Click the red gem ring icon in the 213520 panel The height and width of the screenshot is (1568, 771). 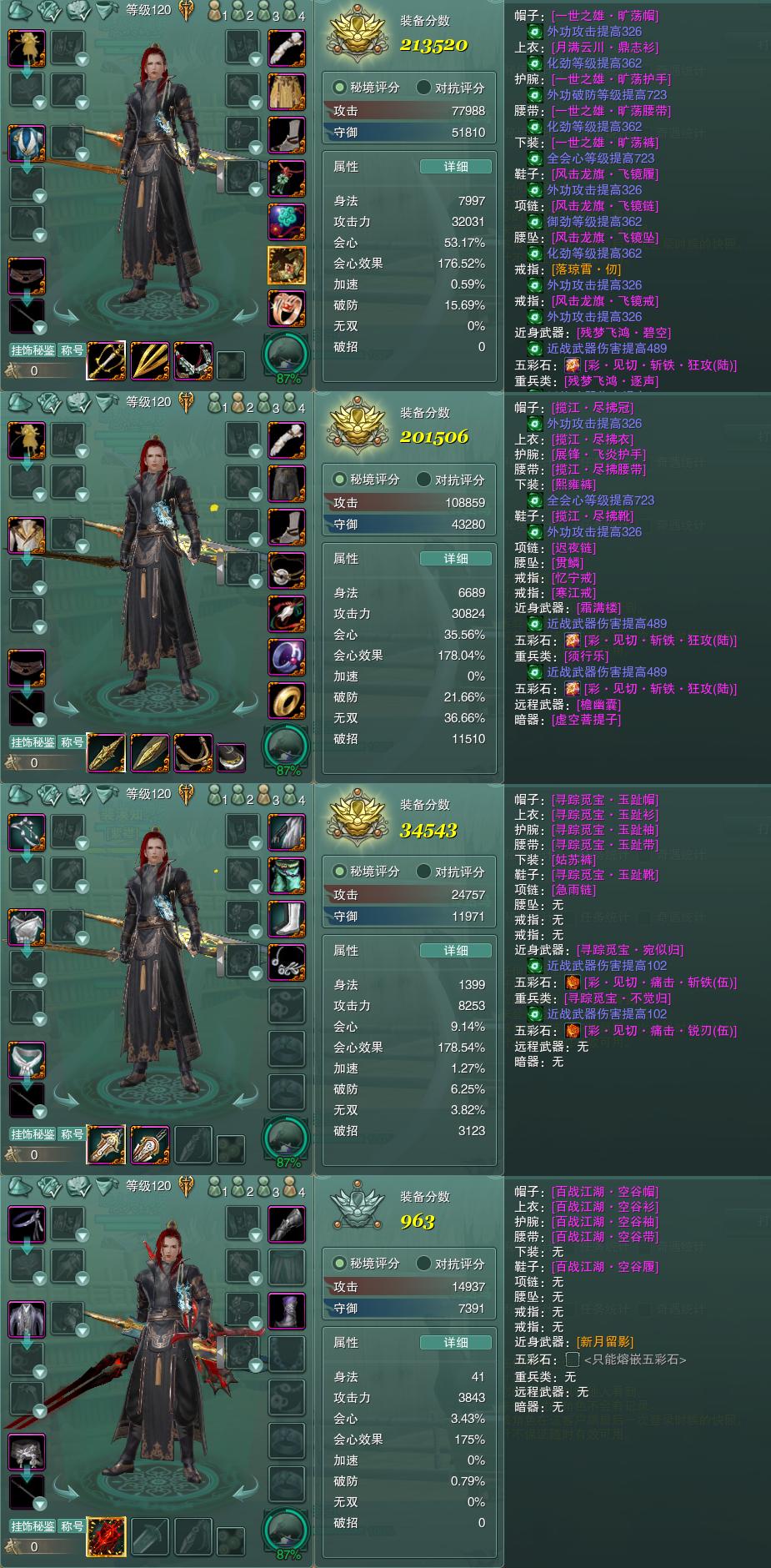click(x=286, y=309)
